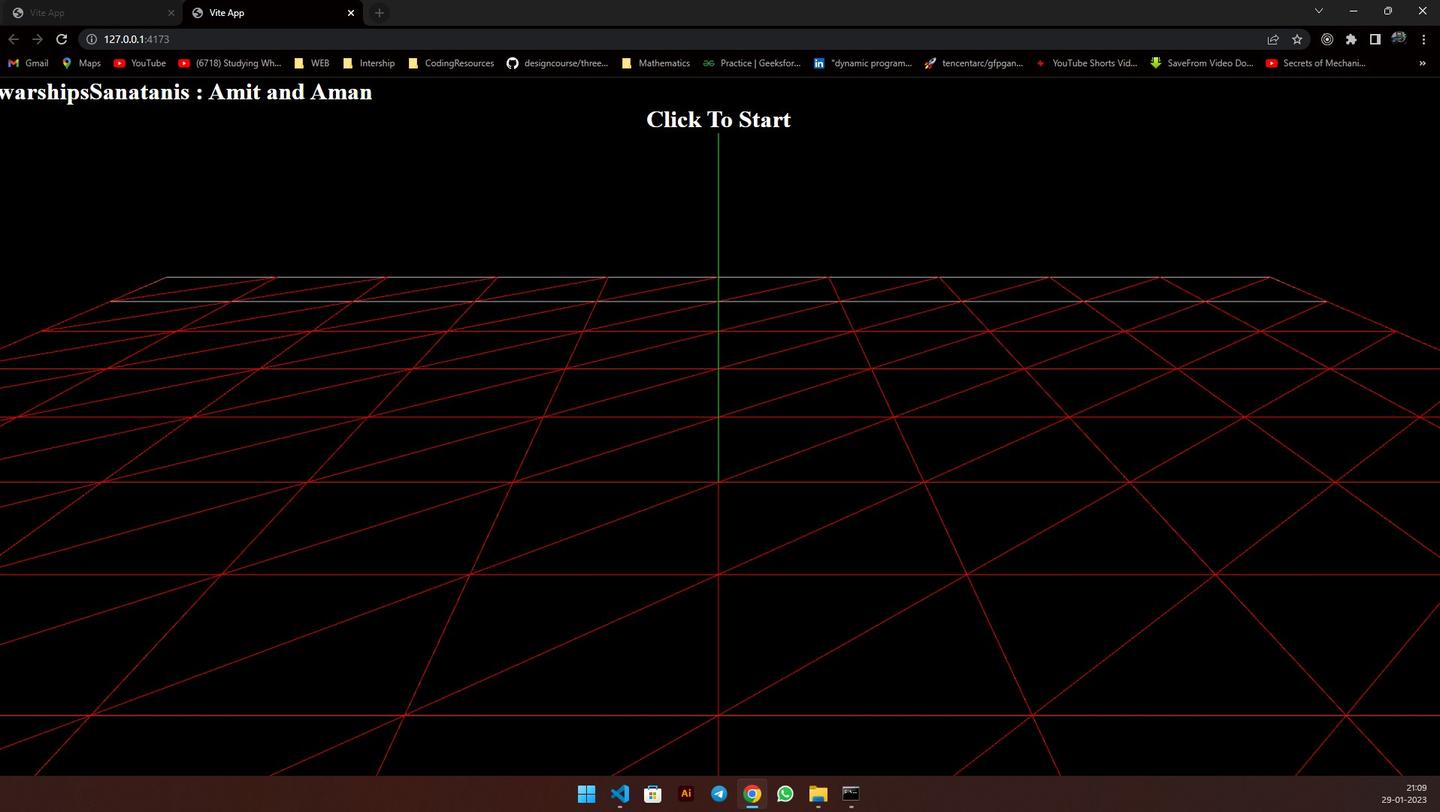Image resolution: width=1440 pixels, height=812 pixels.
Task: Open the LinkedIn "dynamic program..." bookmark
Action: (862, 63)
